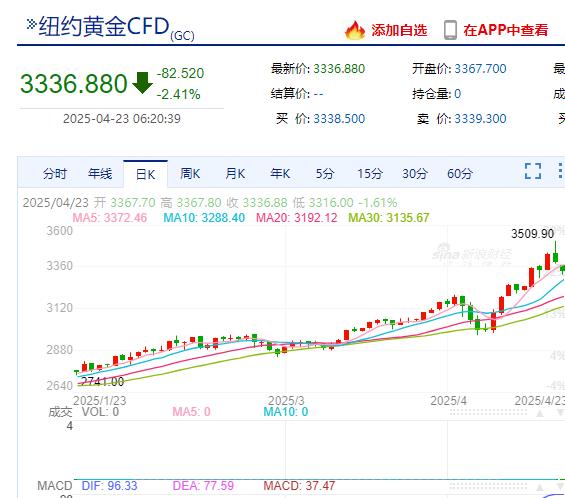565x498 pixels.
Task: Click the 开盘价 3367.700 value
Action: pyautogui.click(x=480, y=68)
